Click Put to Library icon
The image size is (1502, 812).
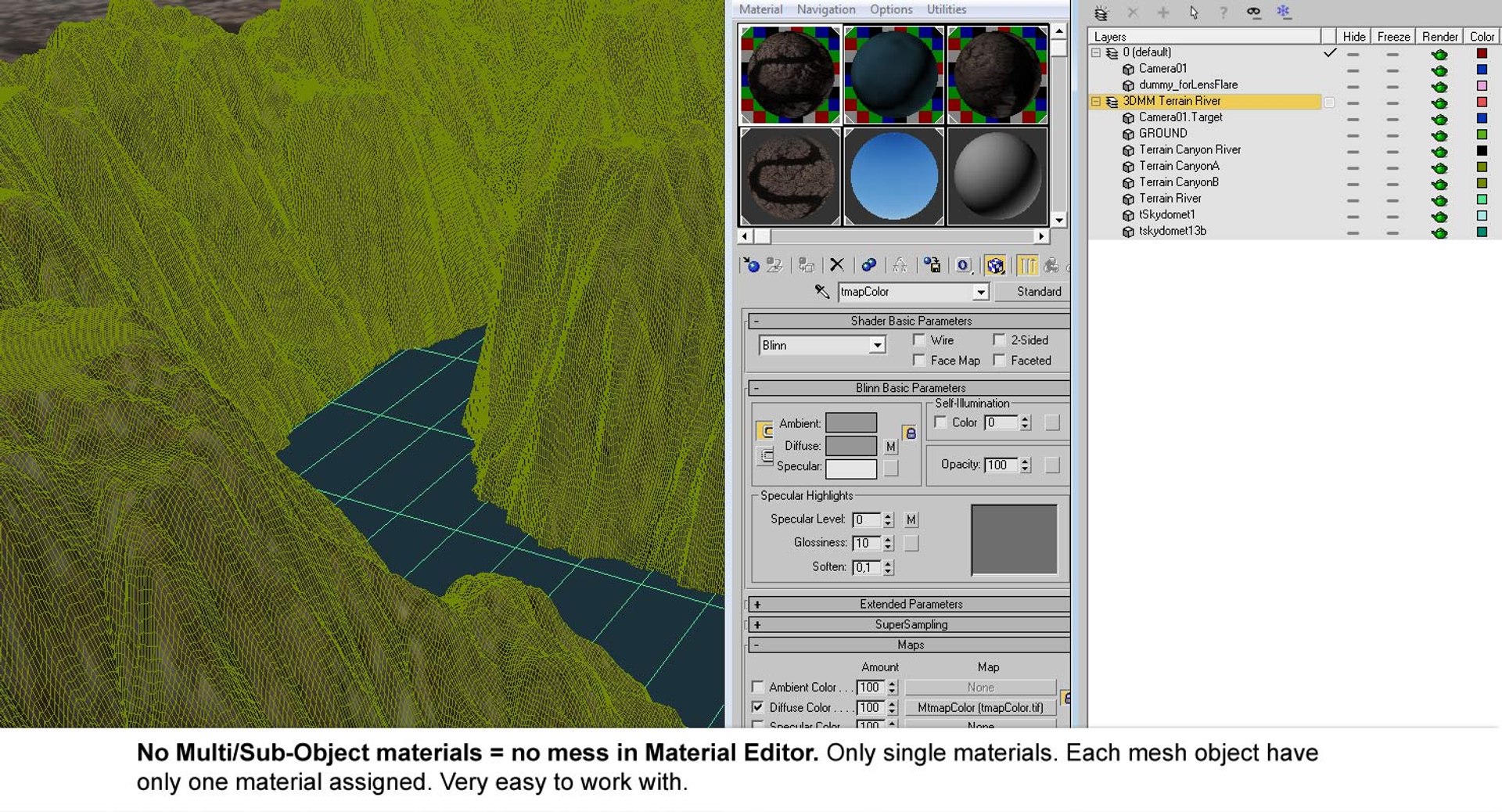tap(932, 265)
